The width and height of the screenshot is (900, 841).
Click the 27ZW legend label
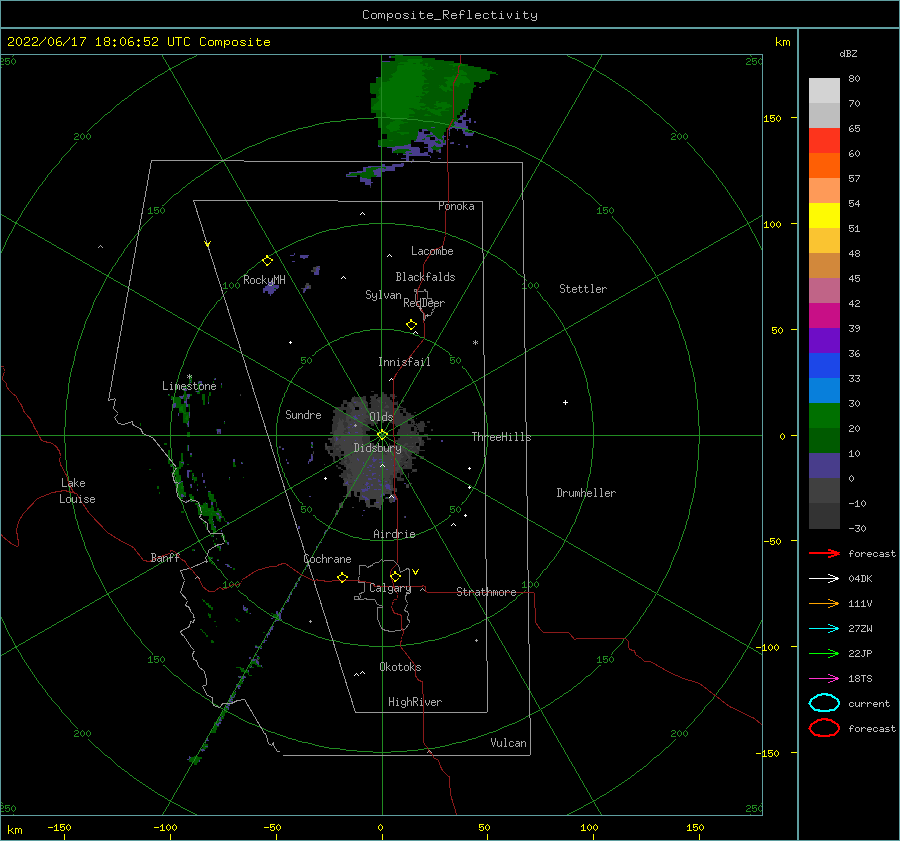click(860, 629)
